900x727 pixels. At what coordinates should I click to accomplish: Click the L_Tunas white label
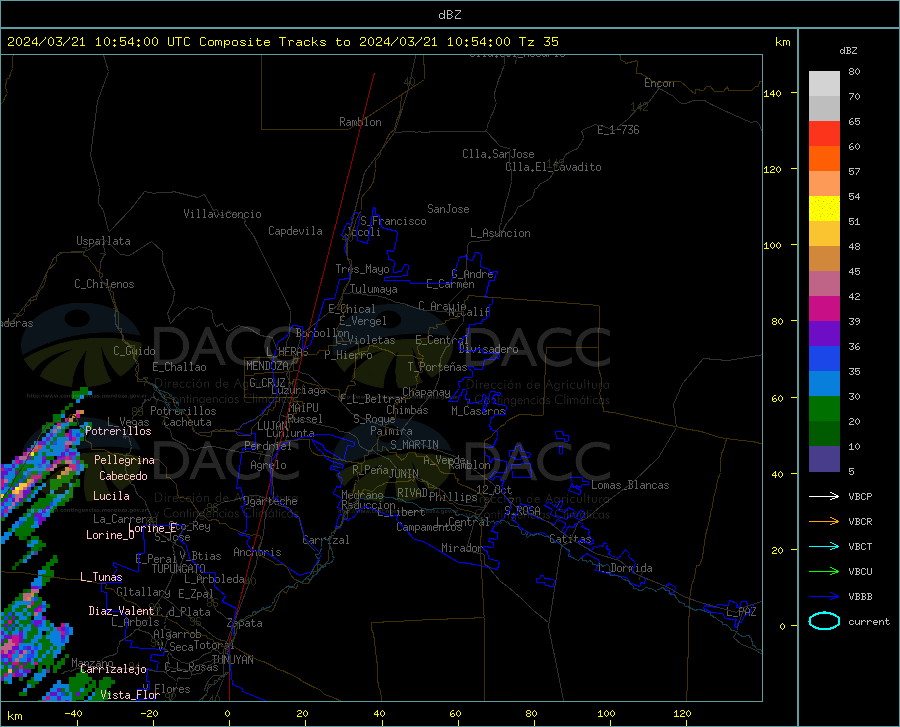click(x=101, y=577)
